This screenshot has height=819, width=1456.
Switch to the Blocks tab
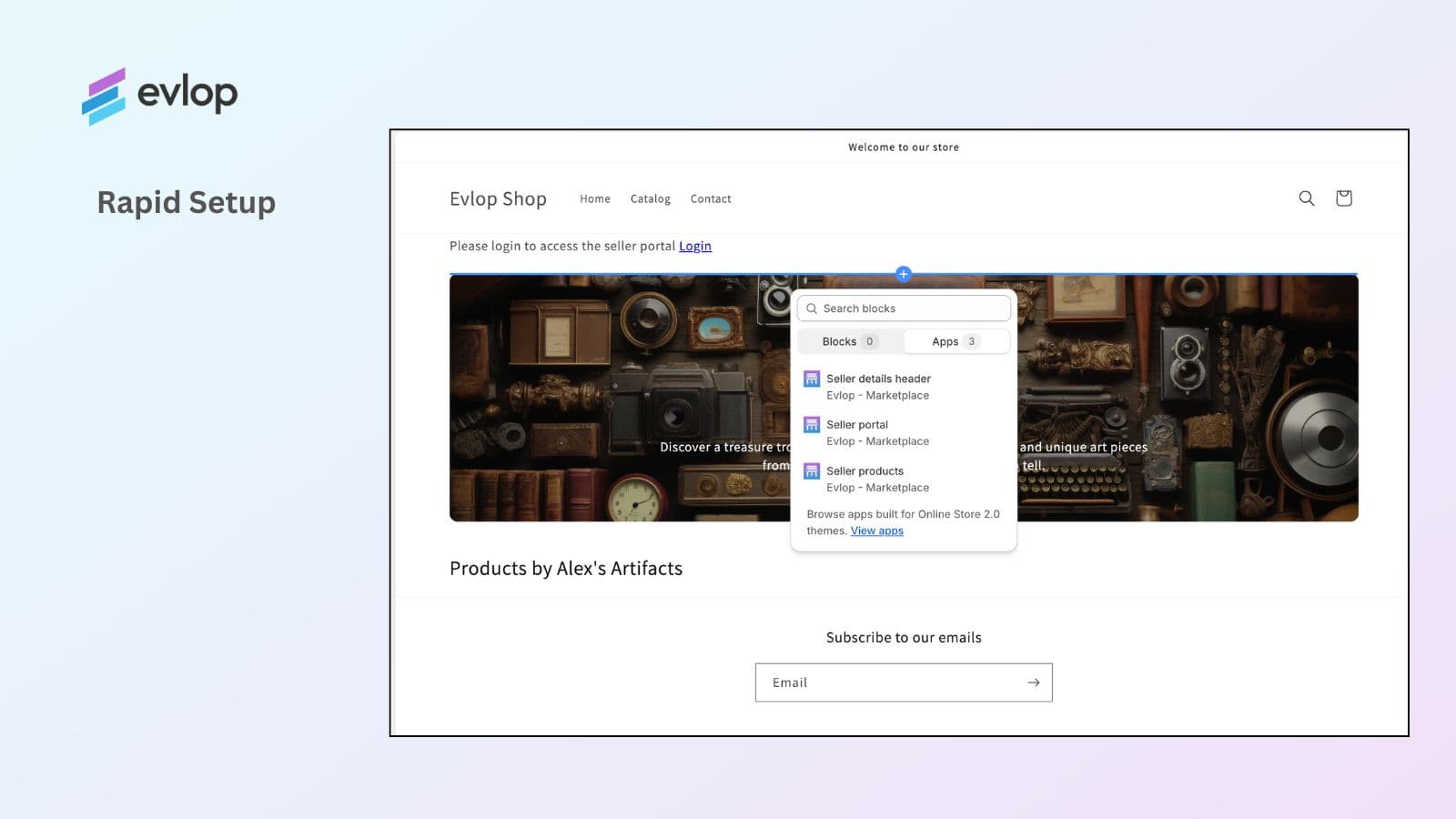click(849, 342)
